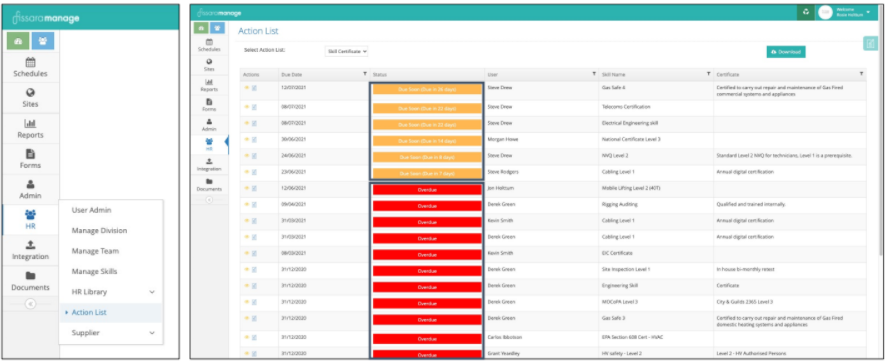Open Schedules calendar icon in large sidebar
This screenshot has width=888, height=363.
[31, 63]
